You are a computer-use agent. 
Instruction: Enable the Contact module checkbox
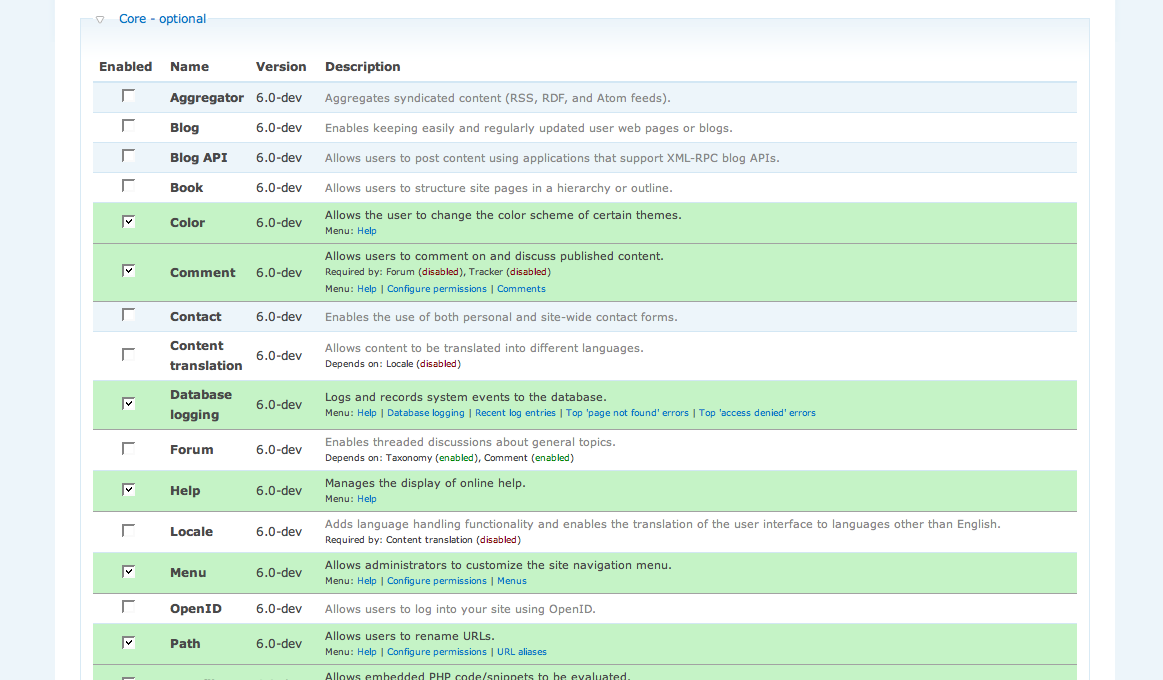click(x=128, y=315)
